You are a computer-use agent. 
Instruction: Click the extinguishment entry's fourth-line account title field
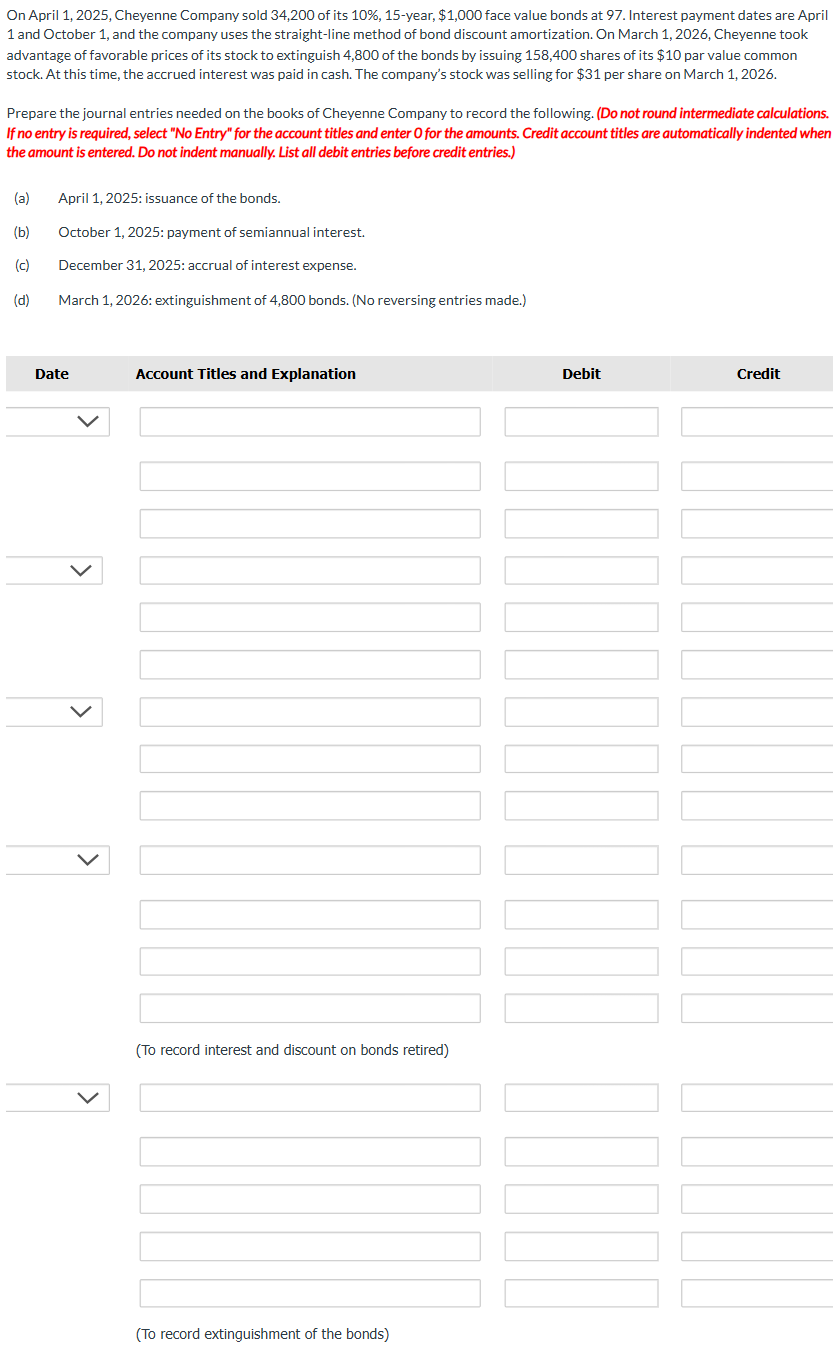[x=310, y=1246]
